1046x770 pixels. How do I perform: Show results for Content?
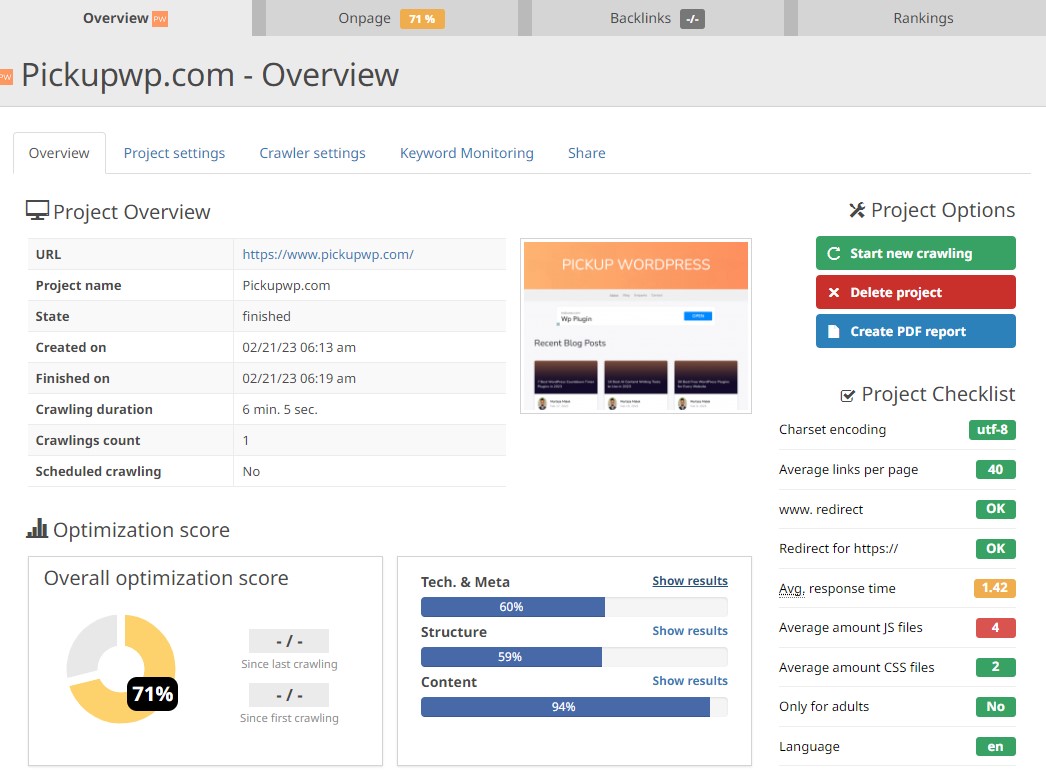pos(690,681)
